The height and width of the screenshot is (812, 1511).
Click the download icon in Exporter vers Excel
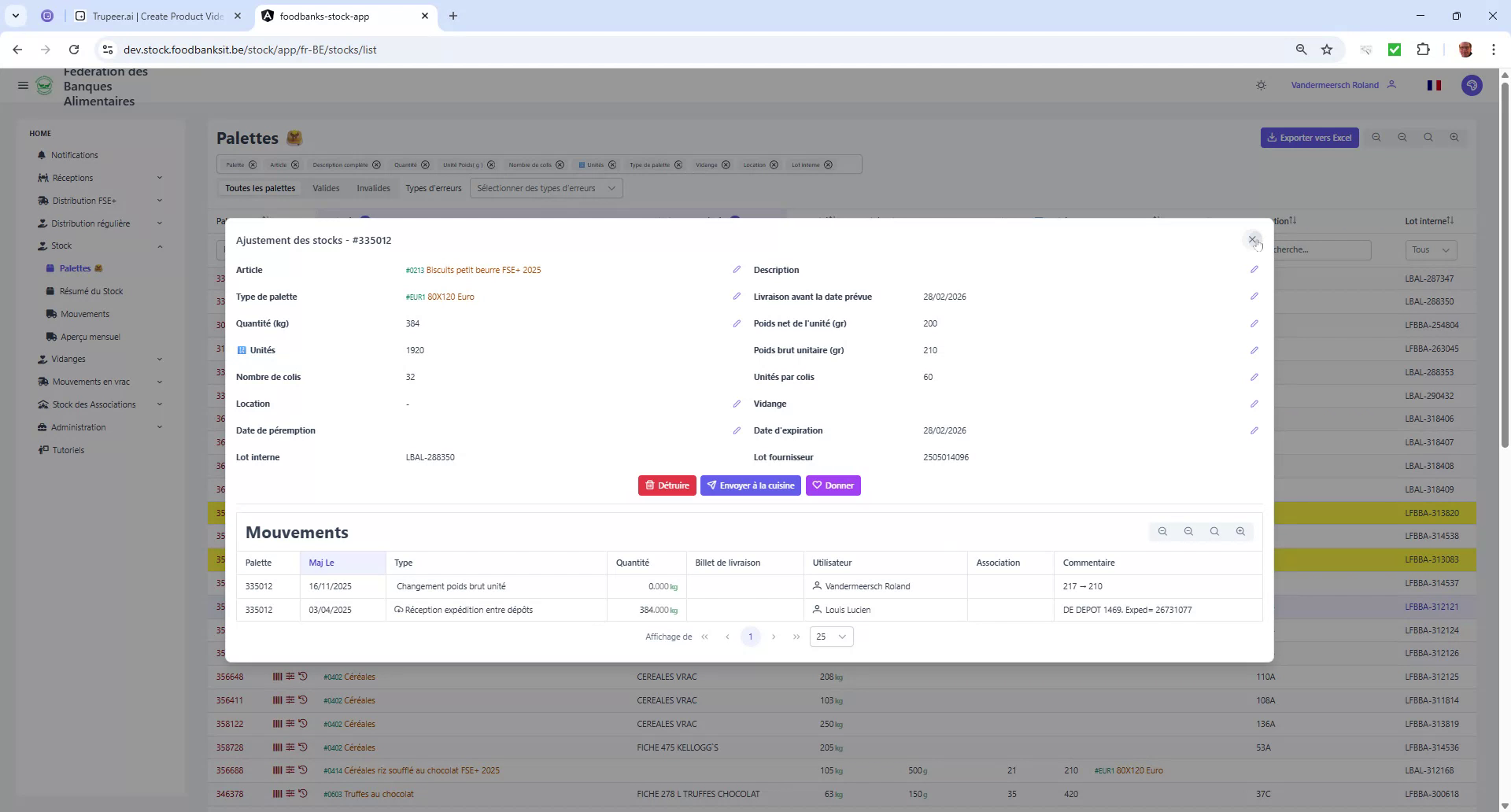coord(1273,138)
